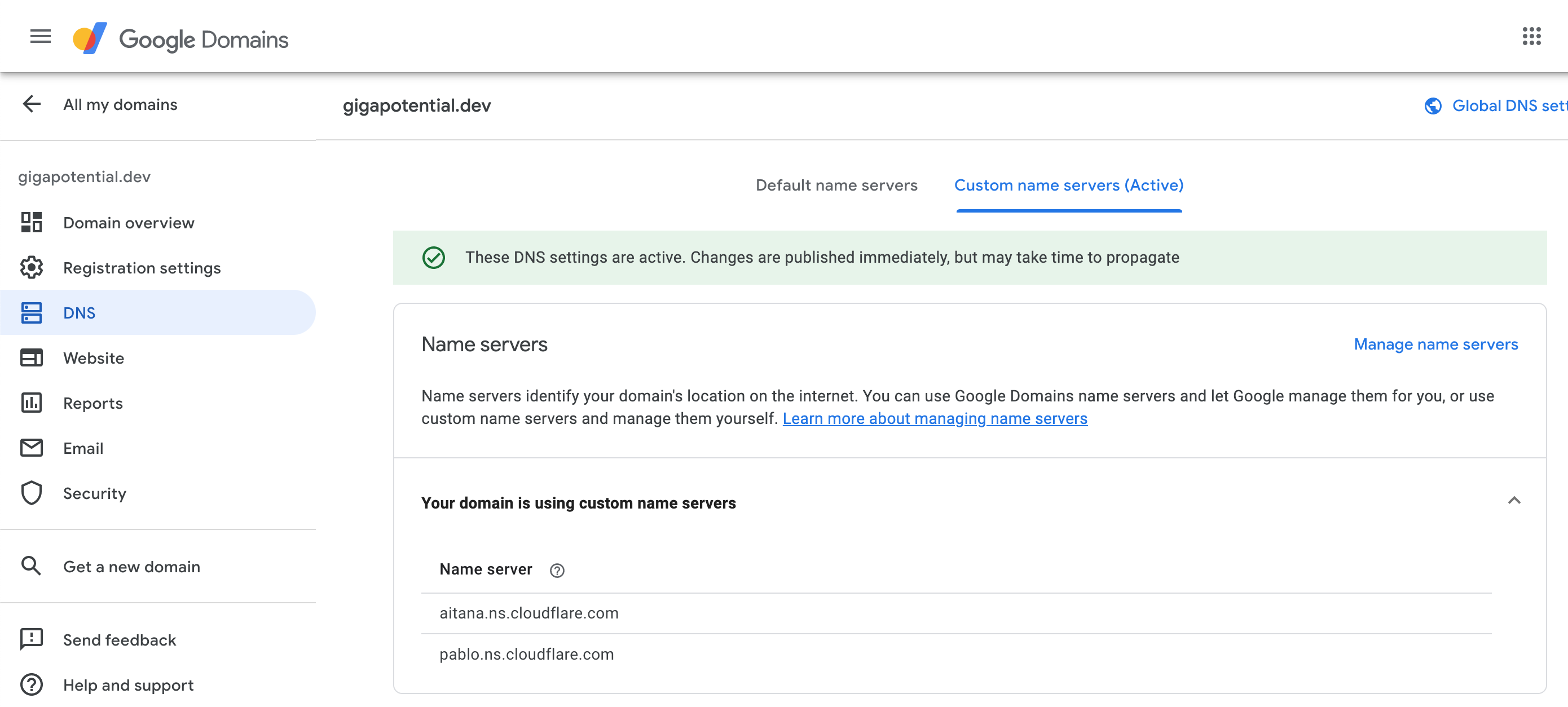Viewport: 1568px width, 707px height.
Task: Select Custom name servers (Active) tab
Action: (1068, 185)
